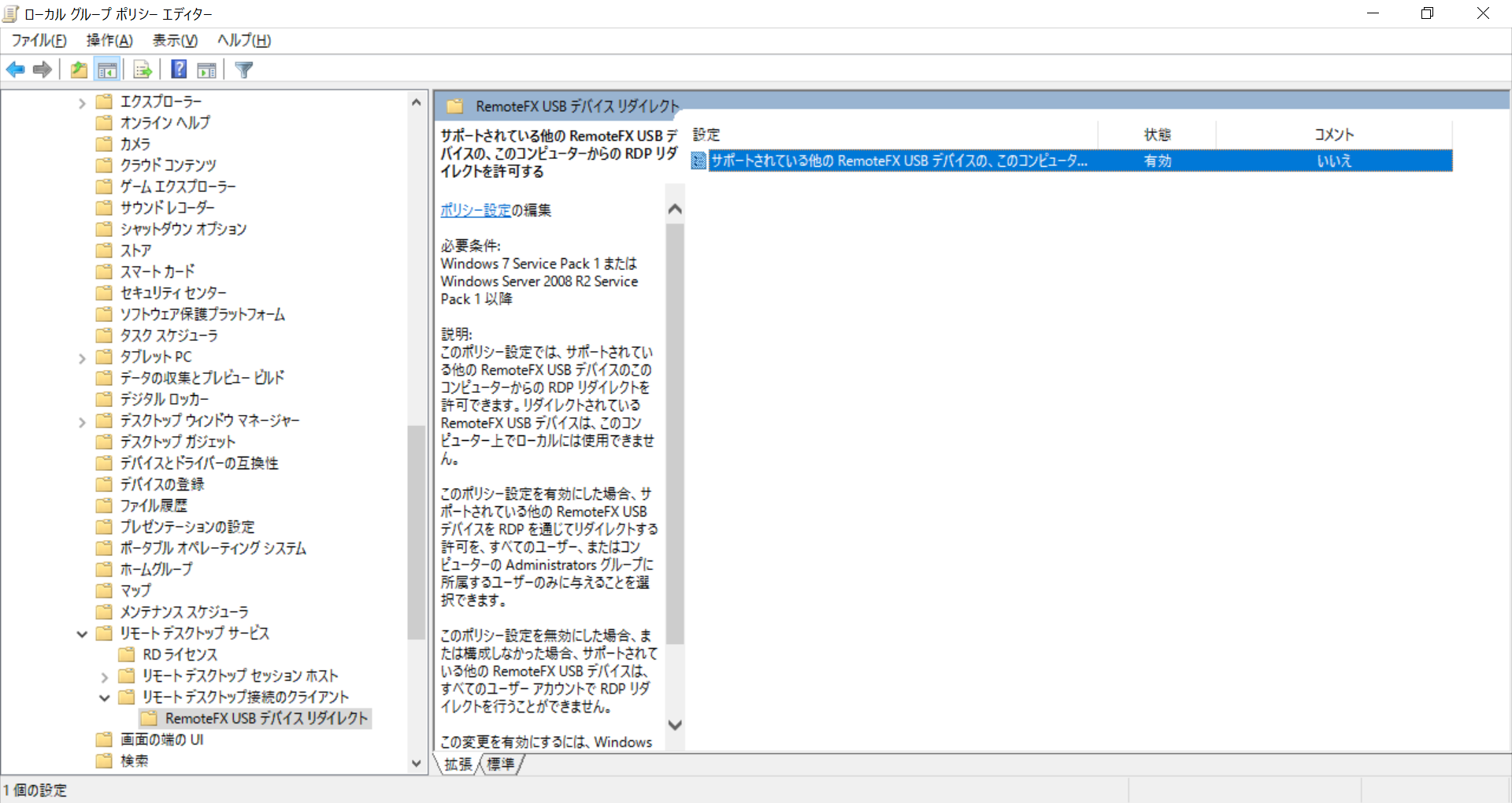Click the policy setting icon in list row
This screenshot has width=1512, height=803.
pos(699,161)
